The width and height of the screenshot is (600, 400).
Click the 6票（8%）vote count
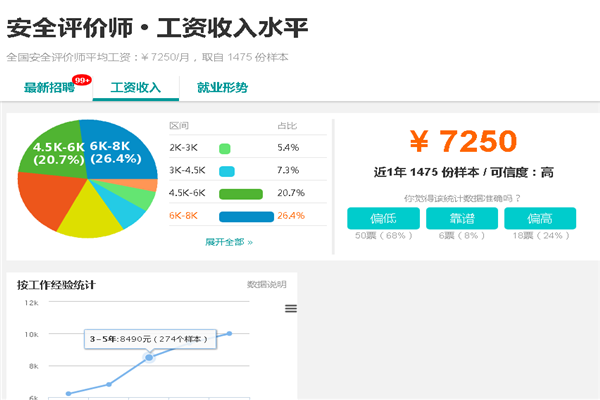[462, 235]
